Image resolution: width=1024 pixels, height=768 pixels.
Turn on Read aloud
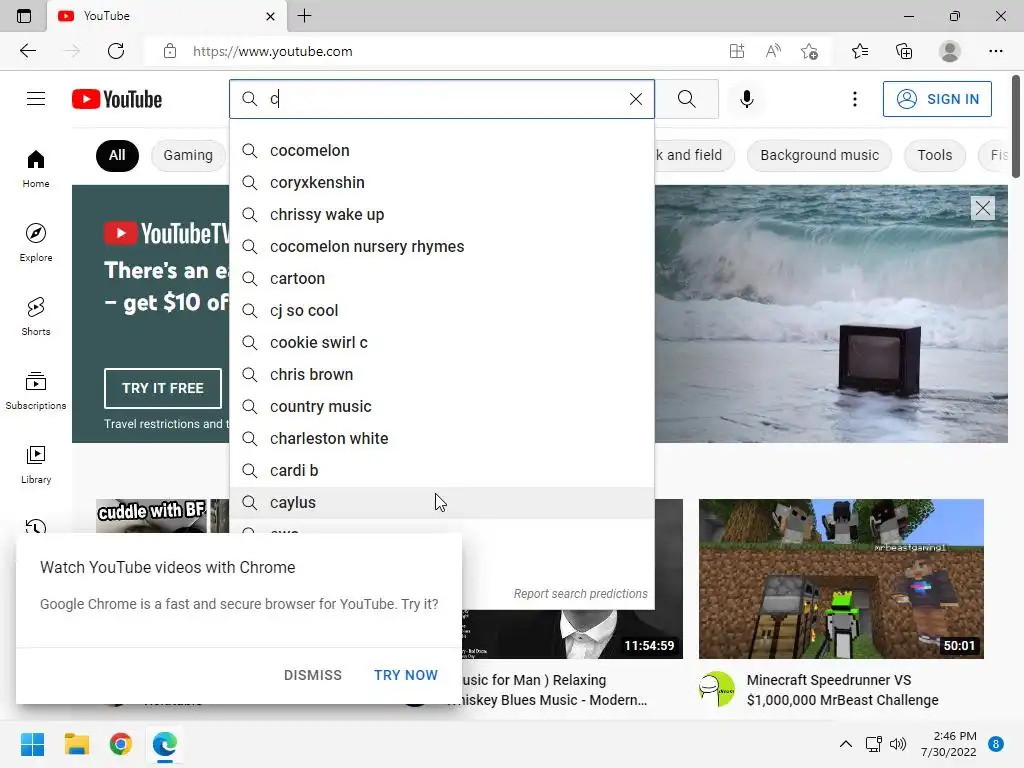(773, 51)
